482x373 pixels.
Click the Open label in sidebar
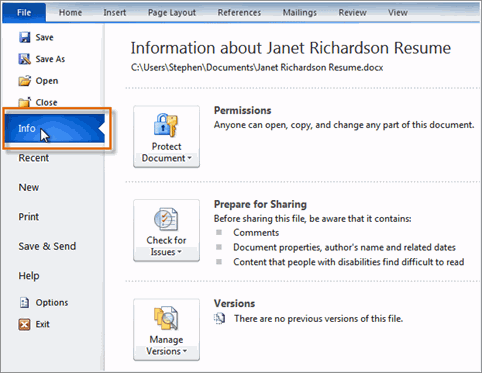[47, 81]
